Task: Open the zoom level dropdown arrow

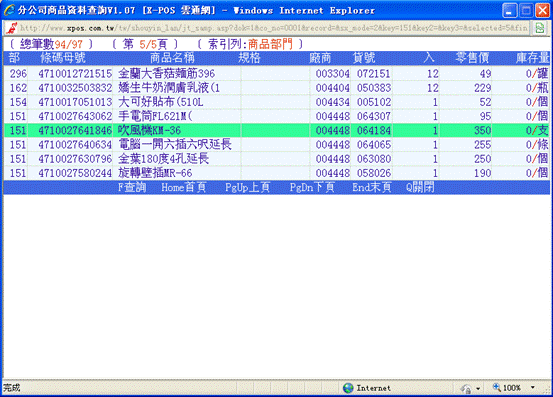Action: pyautogui.click(x=533, y=388)
